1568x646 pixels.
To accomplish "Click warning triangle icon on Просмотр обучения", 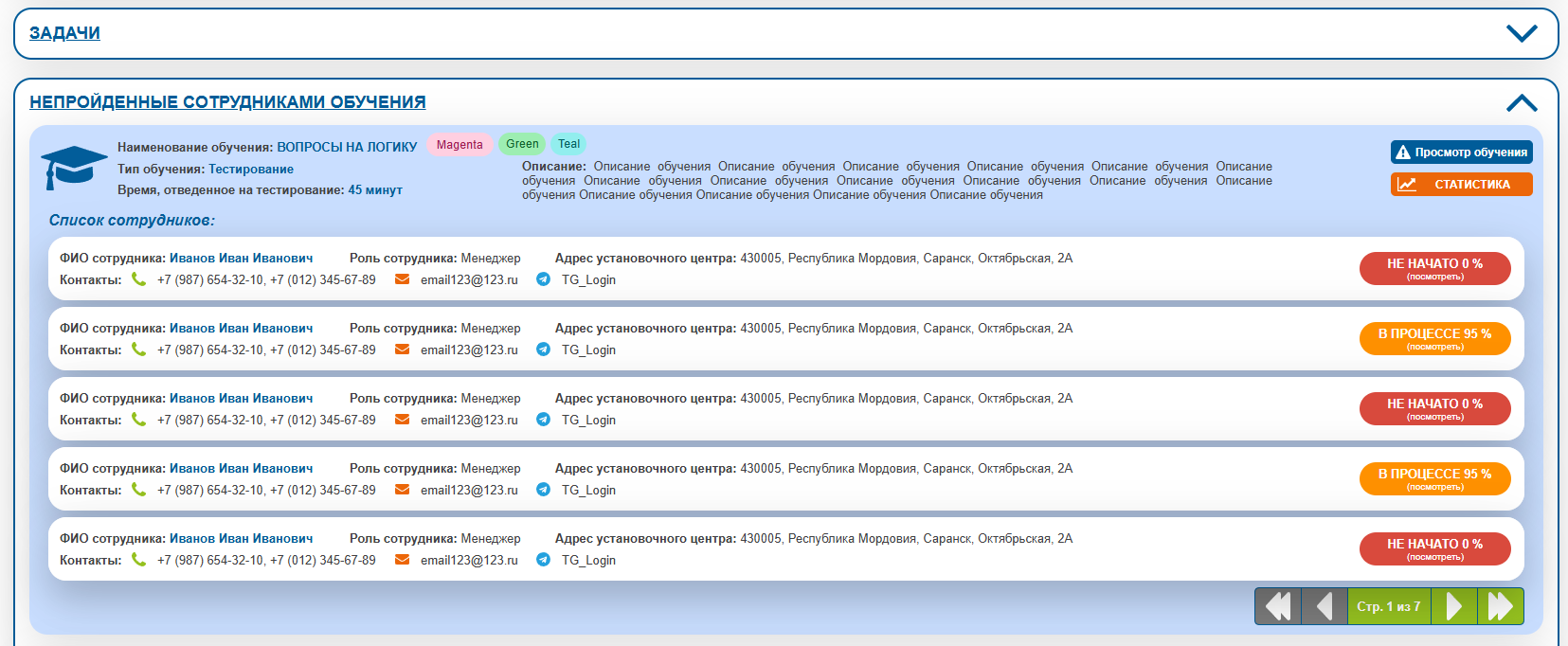I will pyautogui.click(x=1403, y=153).
